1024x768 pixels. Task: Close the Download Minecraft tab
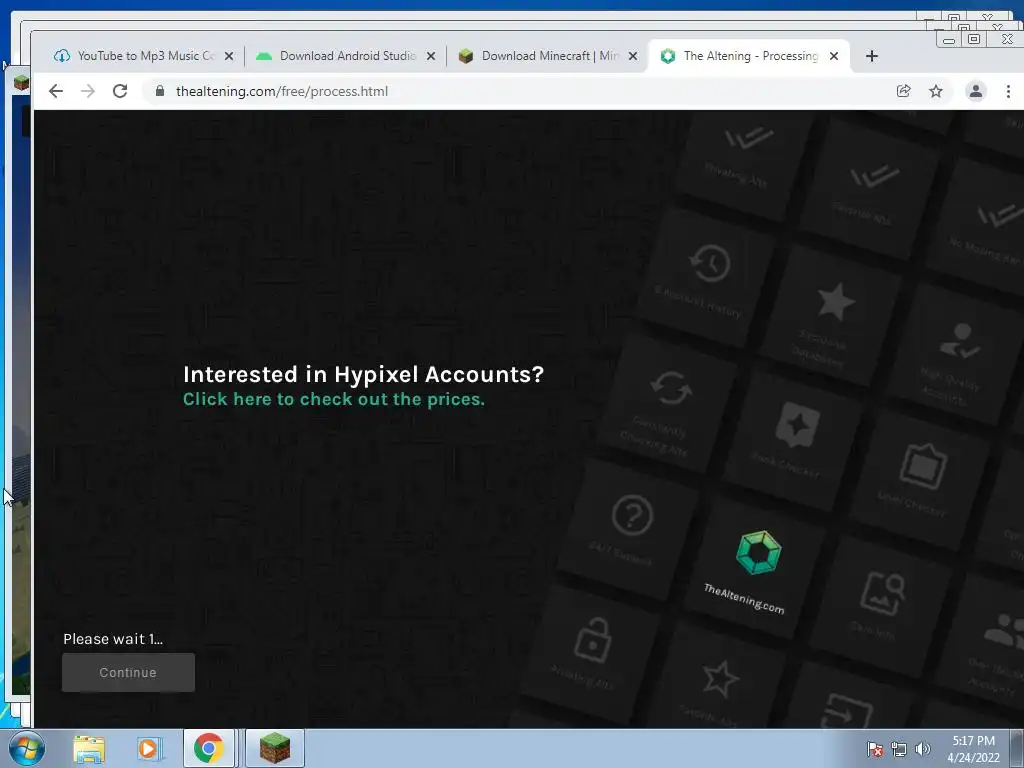[x=633, y=56]
